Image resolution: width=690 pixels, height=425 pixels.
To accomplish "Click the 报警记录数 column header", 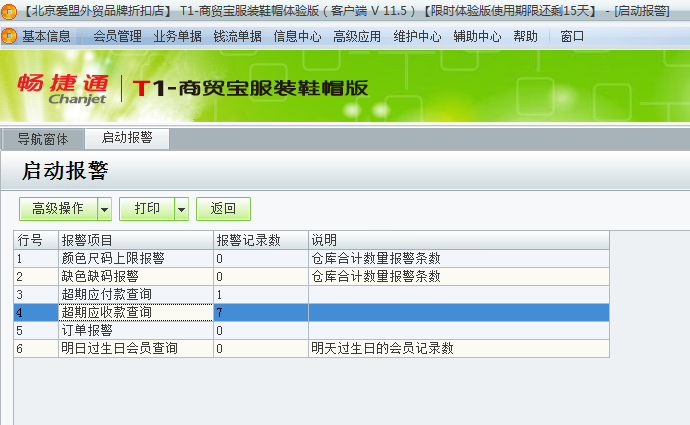I will pos(248,240).
